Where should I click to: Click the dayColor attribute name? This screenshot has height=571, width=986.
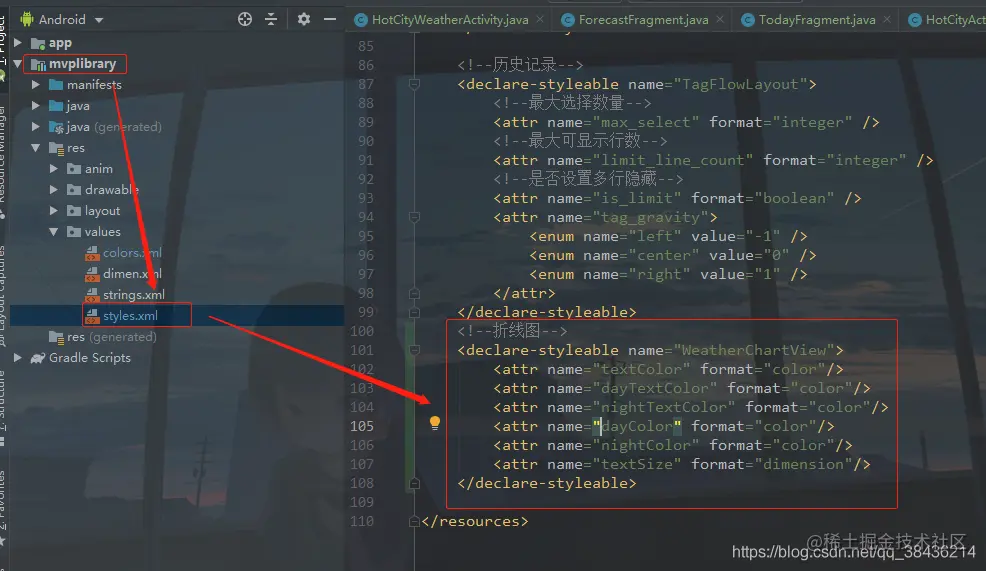pyautogui.click(x=636, y=426)
